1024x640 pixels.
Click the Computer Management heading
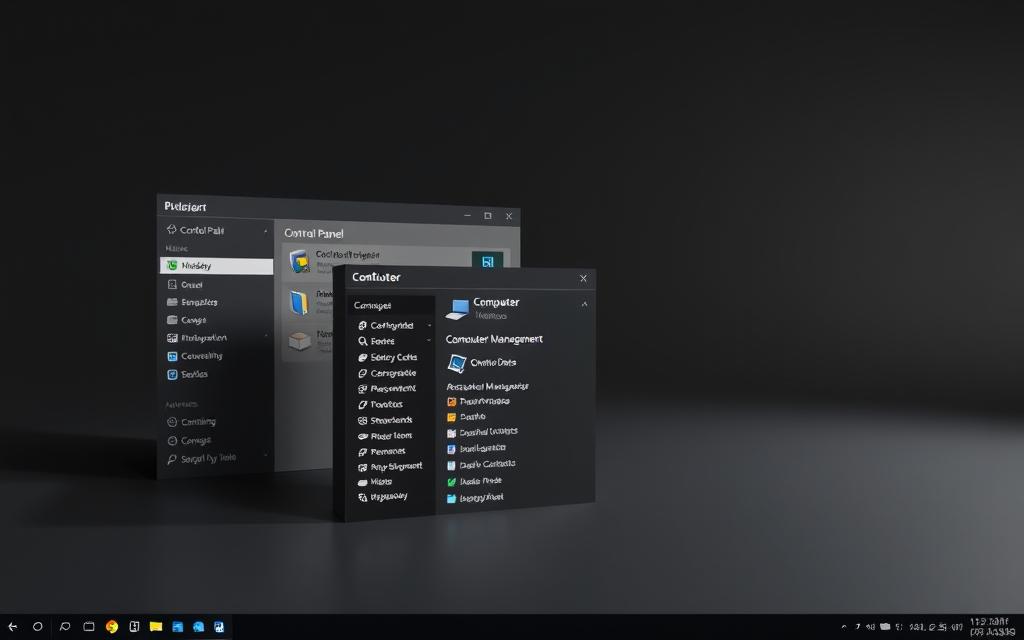[x=494, y=339]
